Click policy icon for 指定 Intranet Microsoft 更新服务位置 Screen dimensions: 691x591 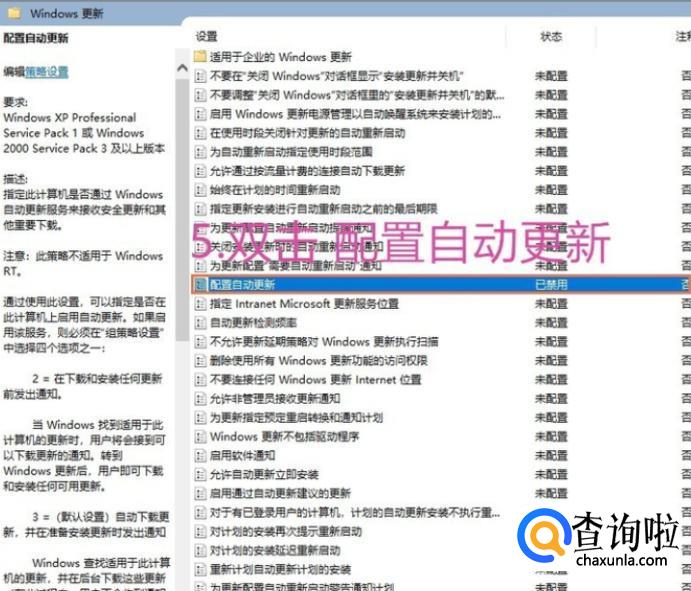(x=201, y=304)
